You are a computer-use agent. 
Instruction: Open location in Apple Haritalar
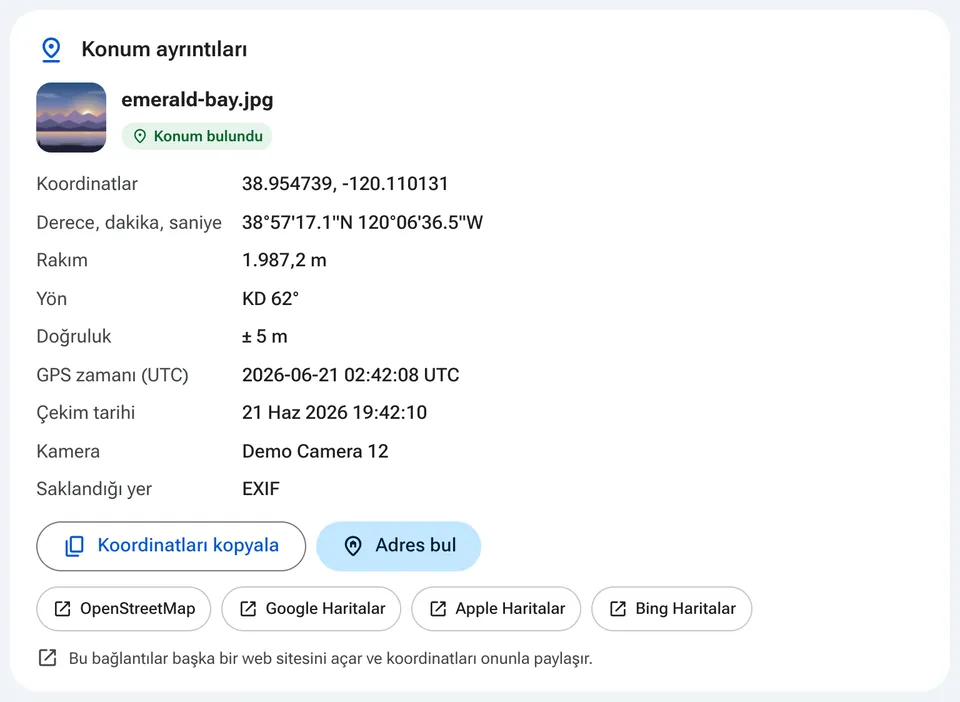tap(496, 609)
